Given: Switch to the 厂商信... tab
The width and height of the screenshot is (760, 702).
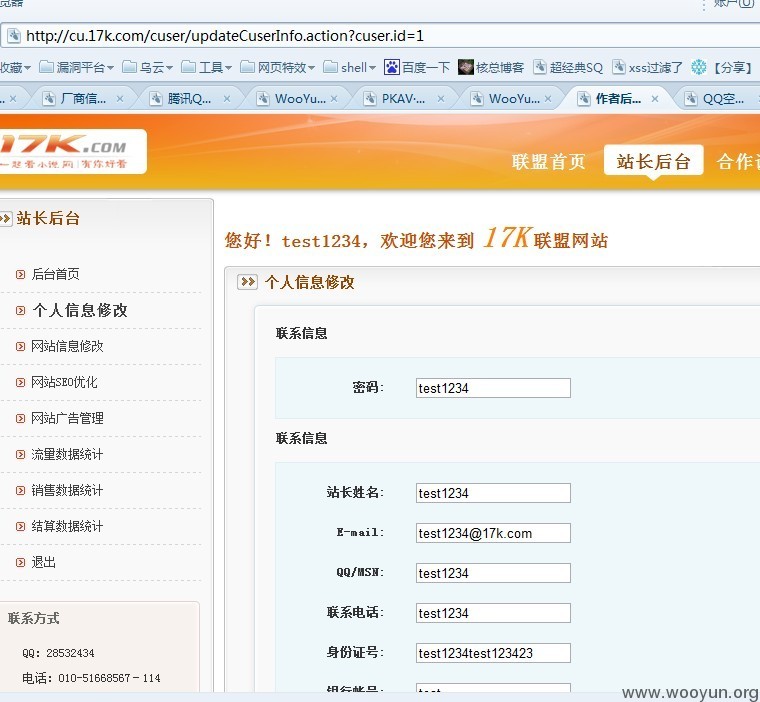Looking at the screenshot, I should (x=82, y=99).
